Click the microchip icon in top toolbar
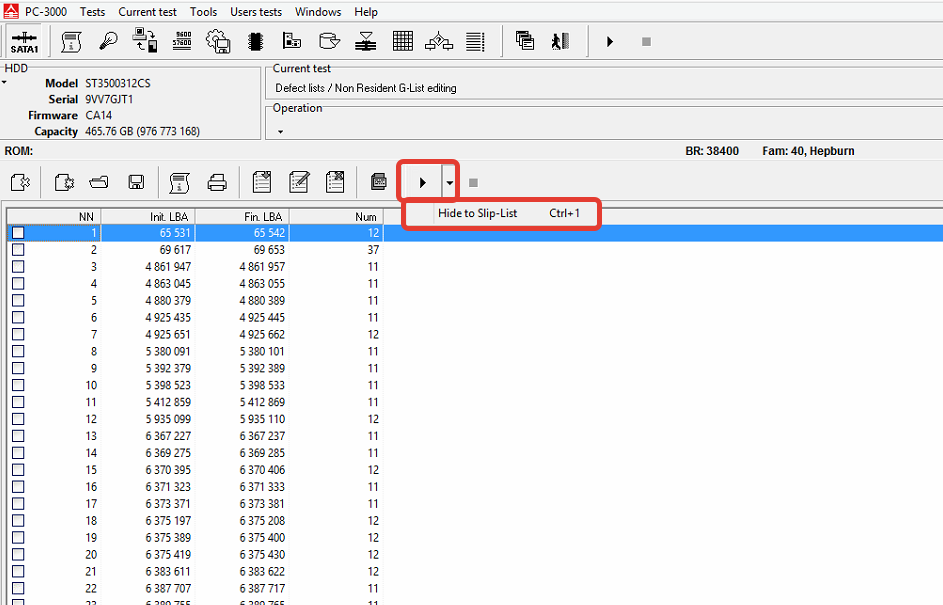This screenshot has height=605, width=943. coord(255,42)
